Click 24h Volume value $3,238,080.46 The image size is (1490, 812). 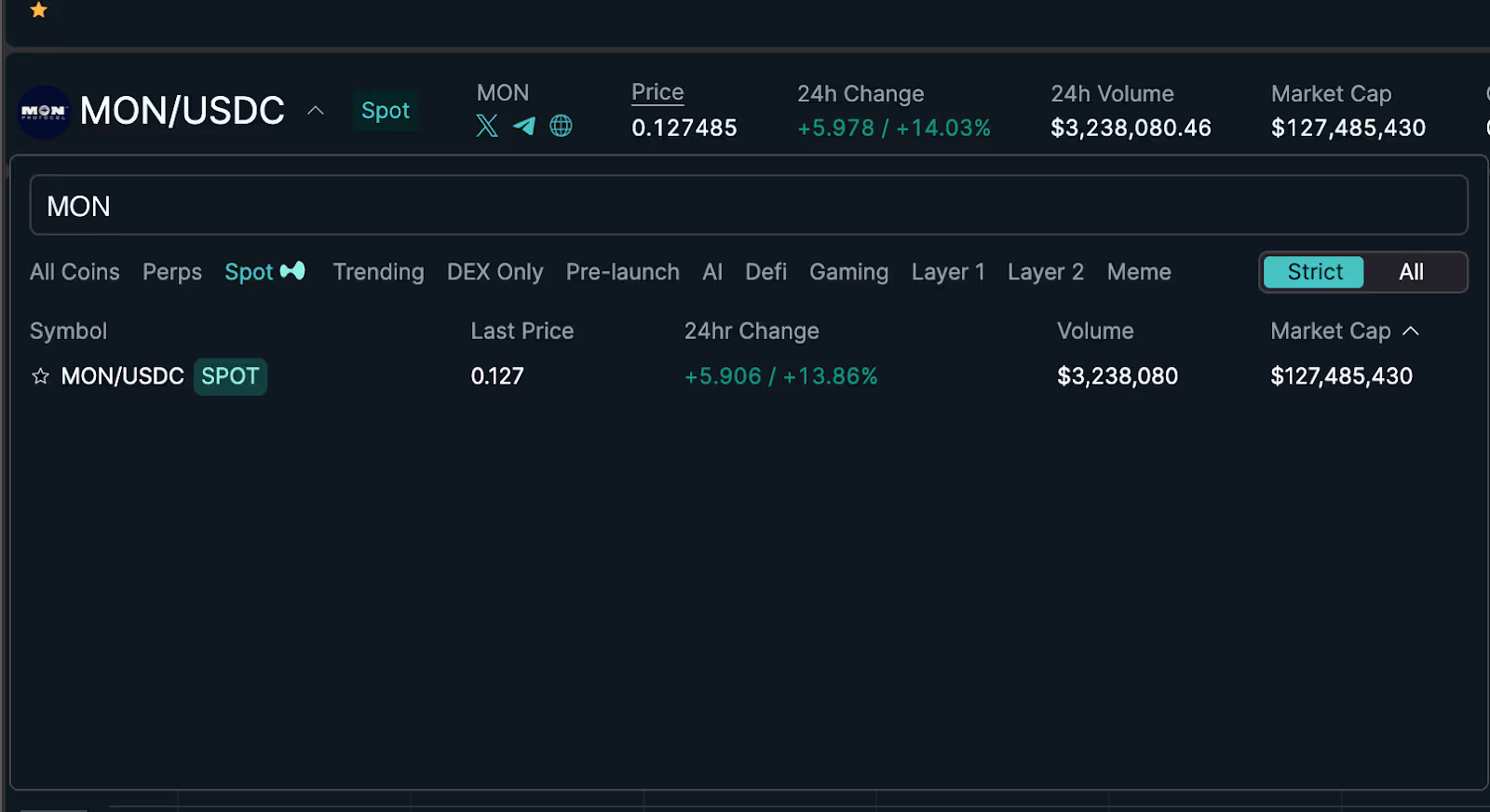[1131, 128]
